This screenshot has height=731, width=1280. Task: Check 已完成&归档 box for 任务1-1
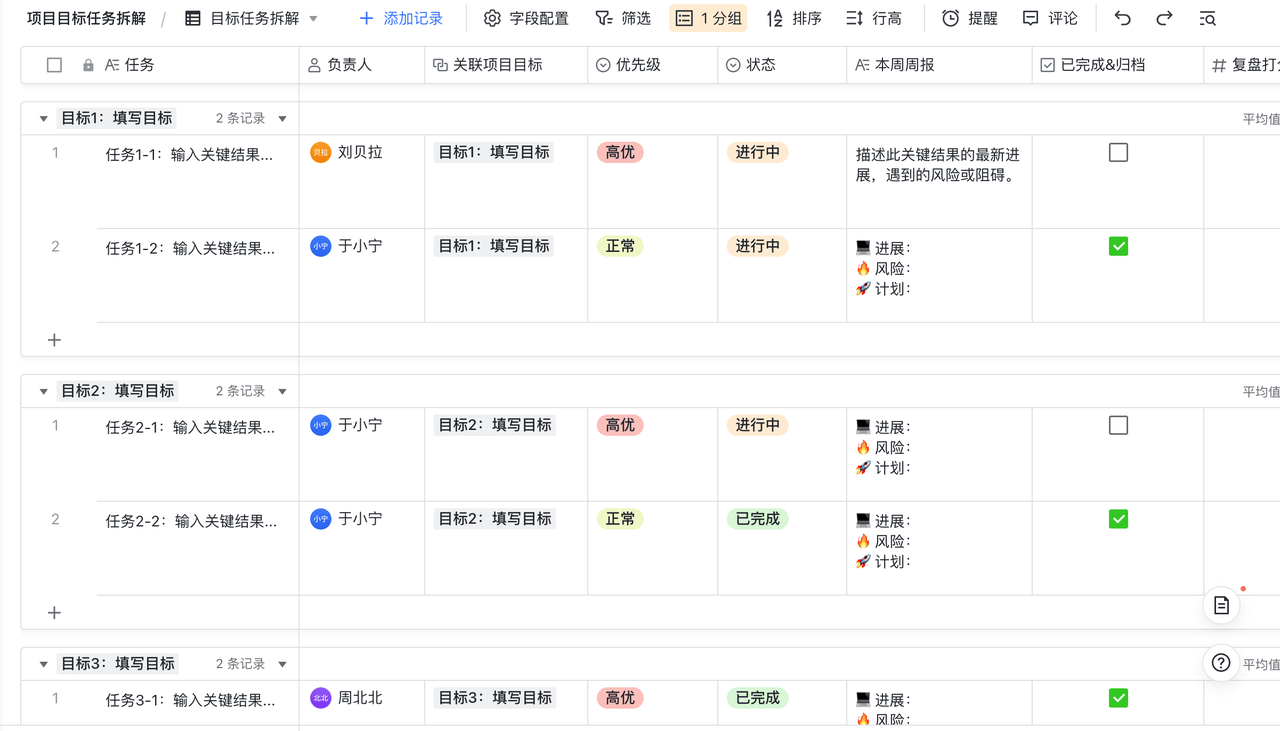coord(1118,153)
